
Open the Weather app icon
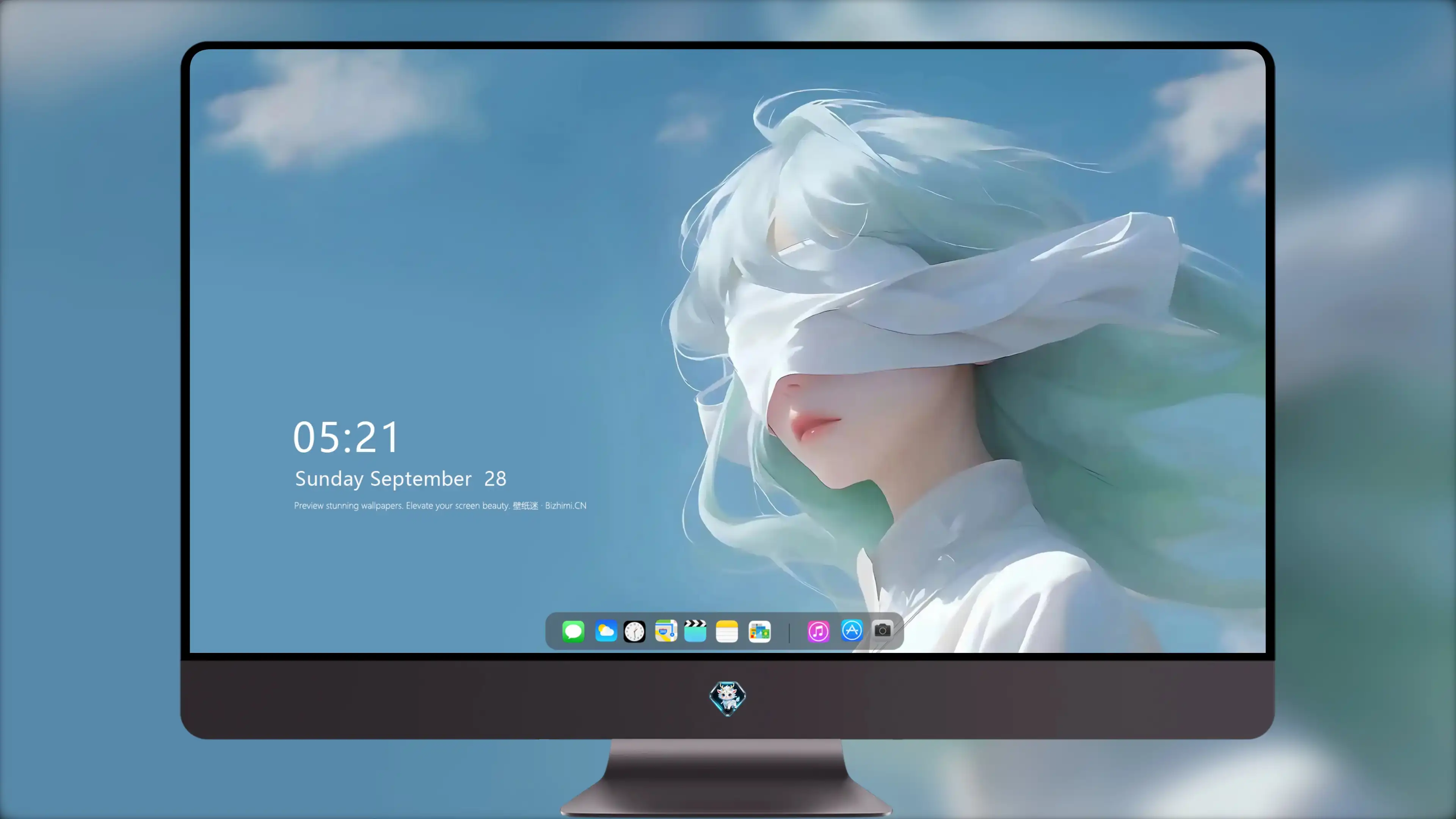point(606,631)
